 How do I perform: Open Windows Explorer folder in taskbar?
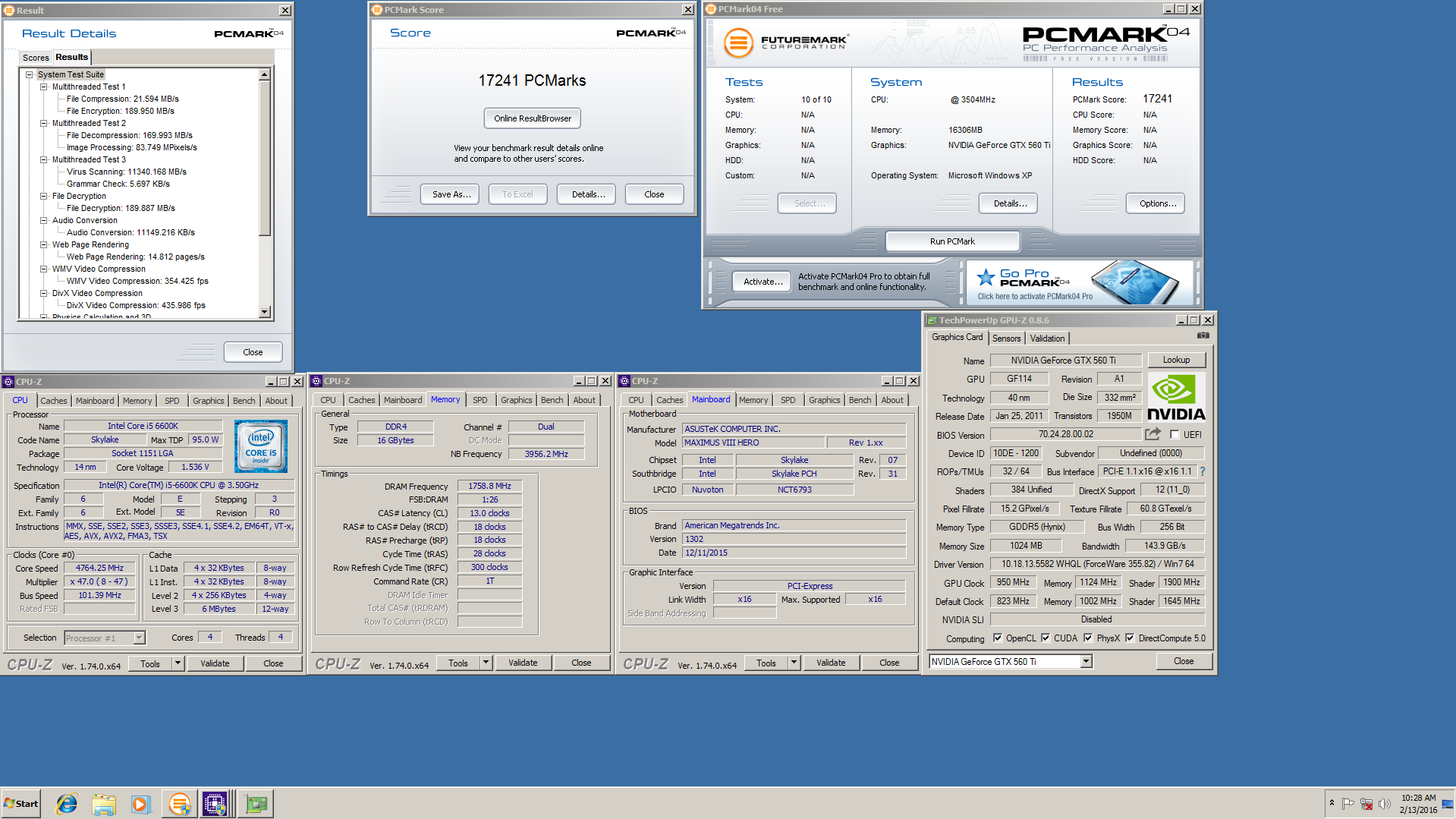coord(104,804)
